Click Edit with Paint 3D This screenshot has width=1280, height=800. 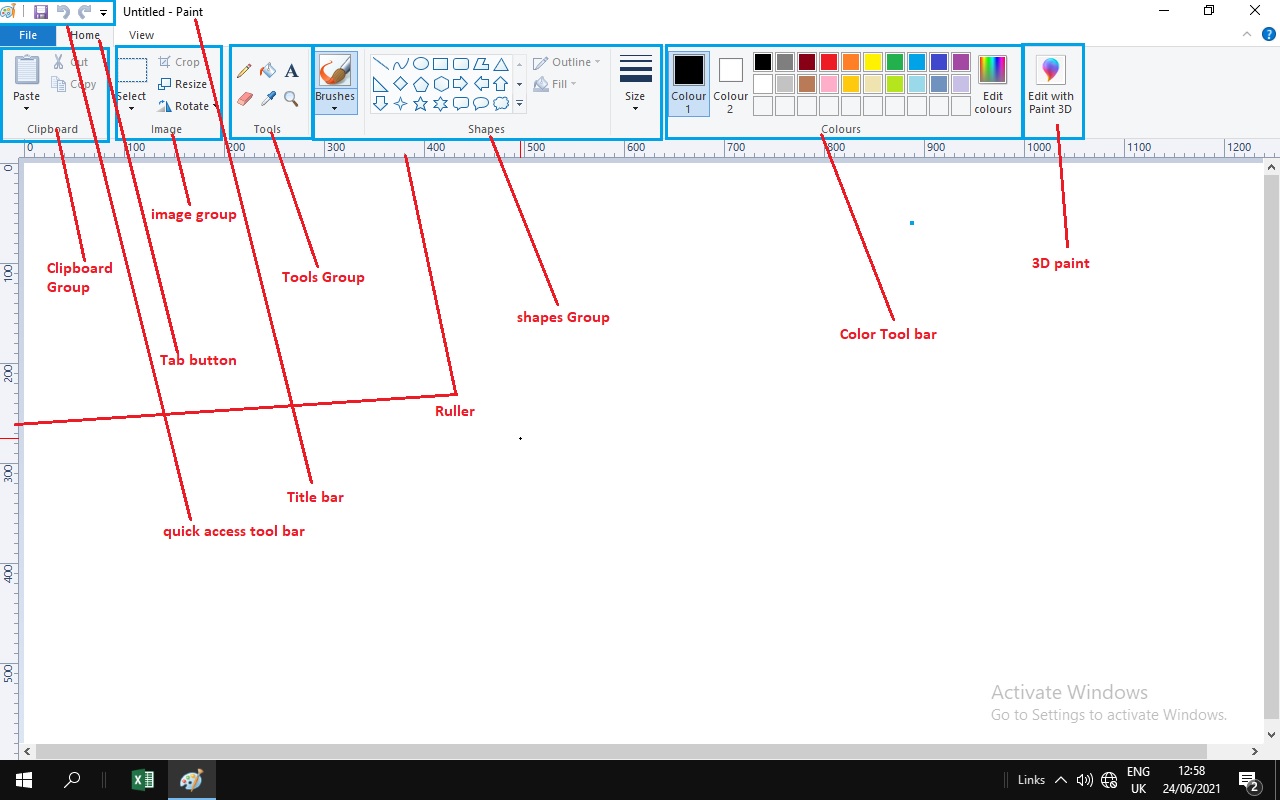(x=1051, y=84)
